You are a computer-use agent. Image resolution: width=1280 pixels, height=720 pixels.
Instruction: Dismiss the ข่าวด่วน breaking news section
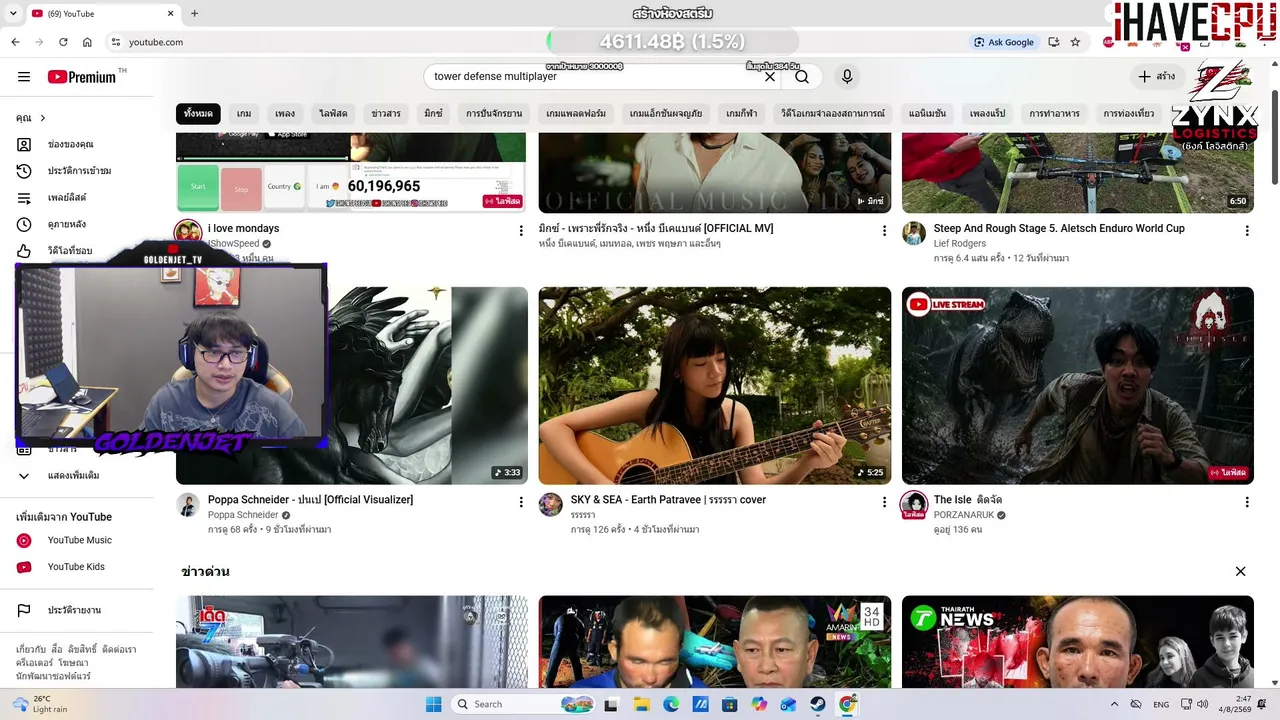pos(1240,572)
